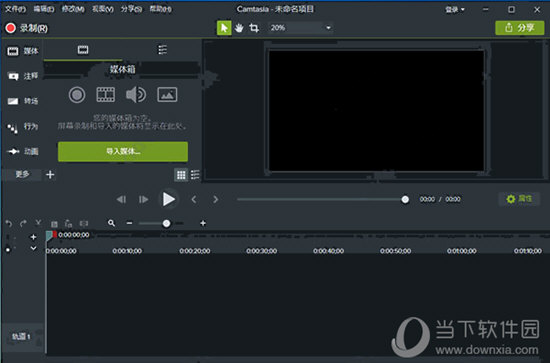Jump to next clip with right chevron

click(x=216, y=199)
